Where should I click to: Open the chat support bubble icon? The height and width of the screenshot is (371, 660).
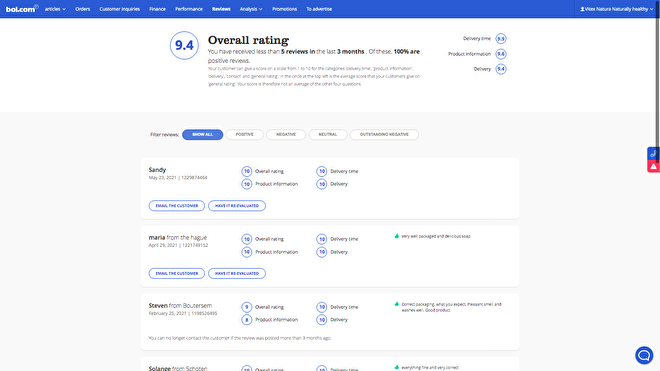644,355
